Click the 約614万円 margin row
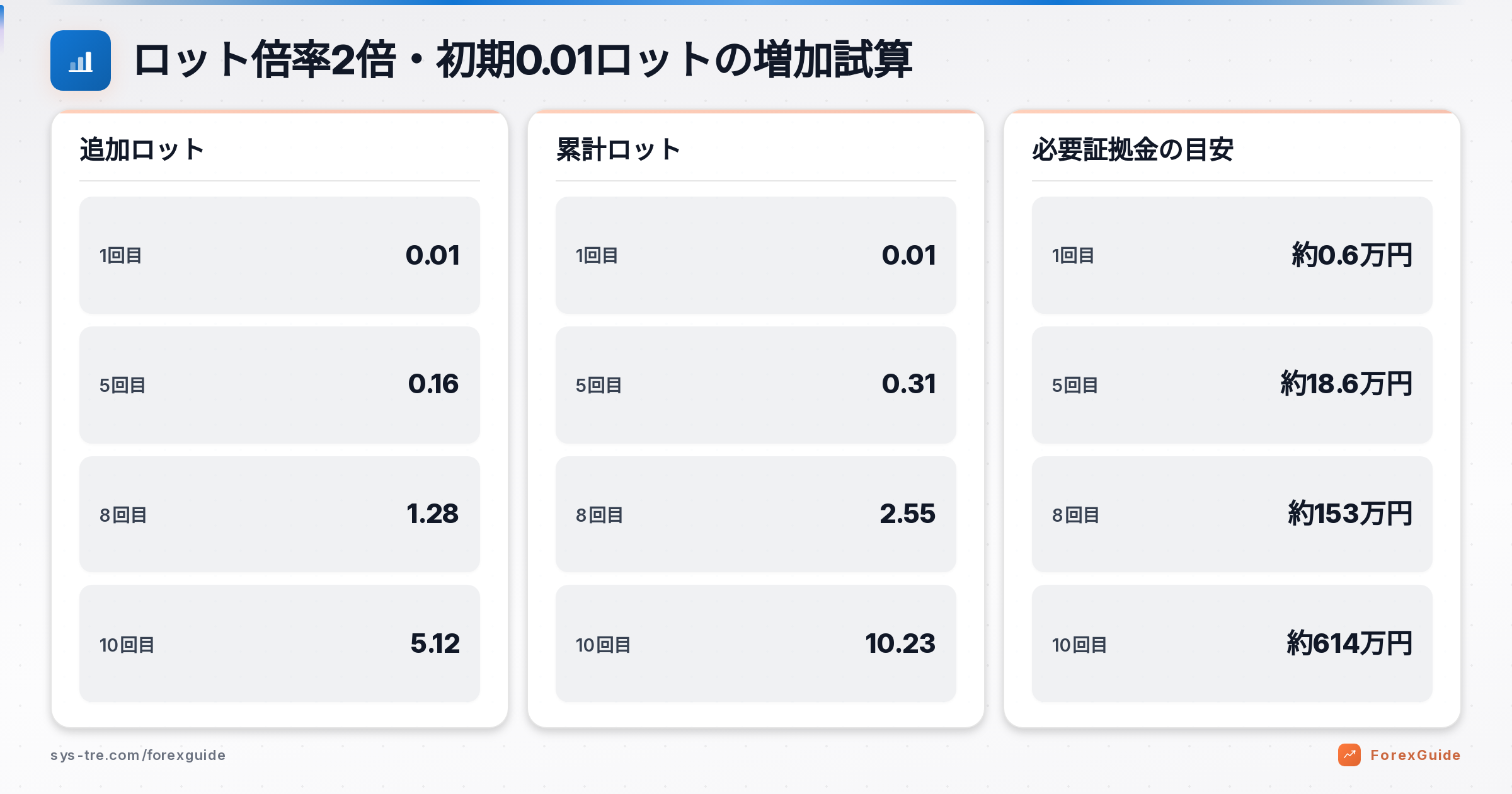The image size is (1512, 794). pyautogui.click(x=1232, y=643)
